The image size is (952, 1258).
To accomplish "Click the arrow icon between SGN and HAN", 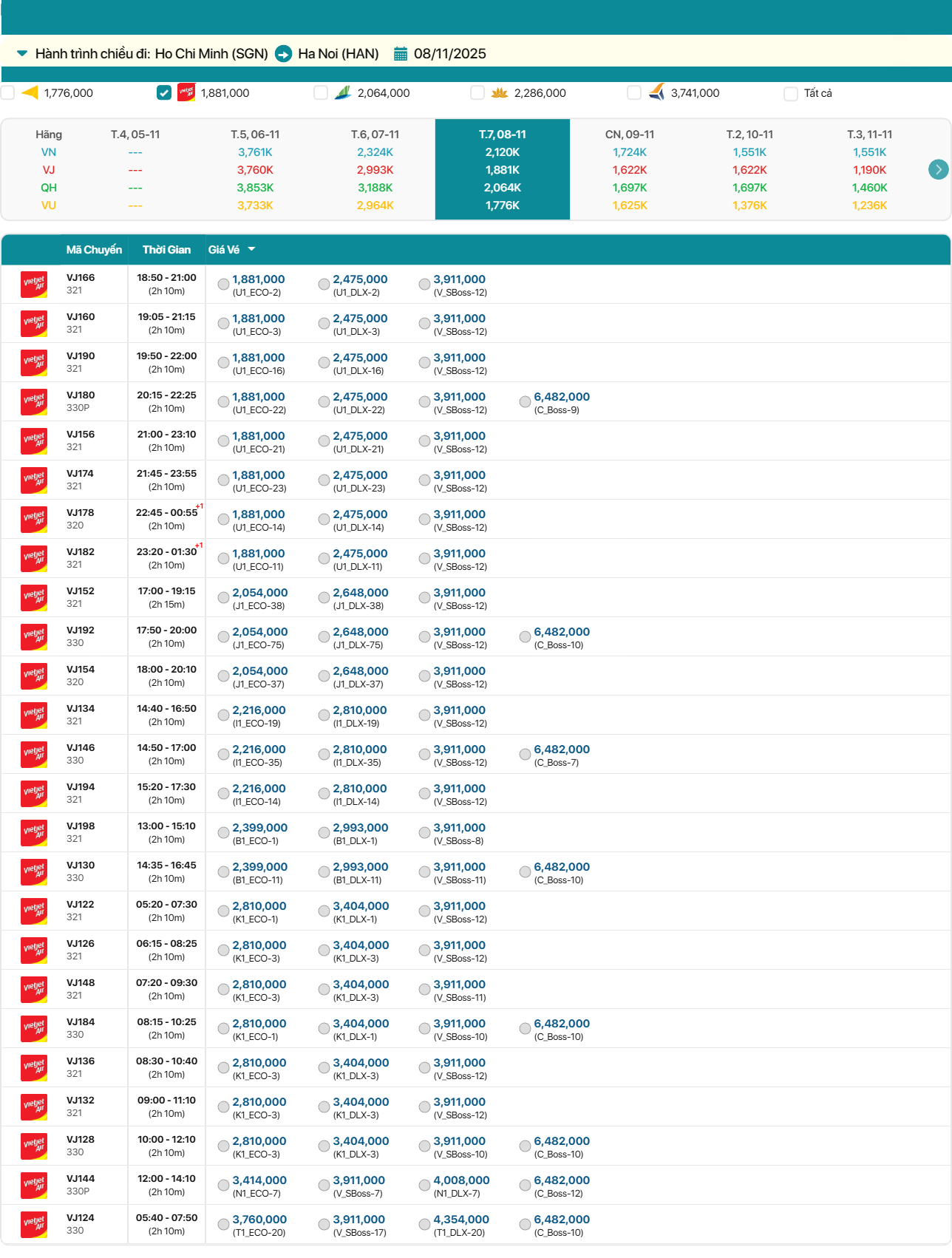I will click(x=283, y=54).
